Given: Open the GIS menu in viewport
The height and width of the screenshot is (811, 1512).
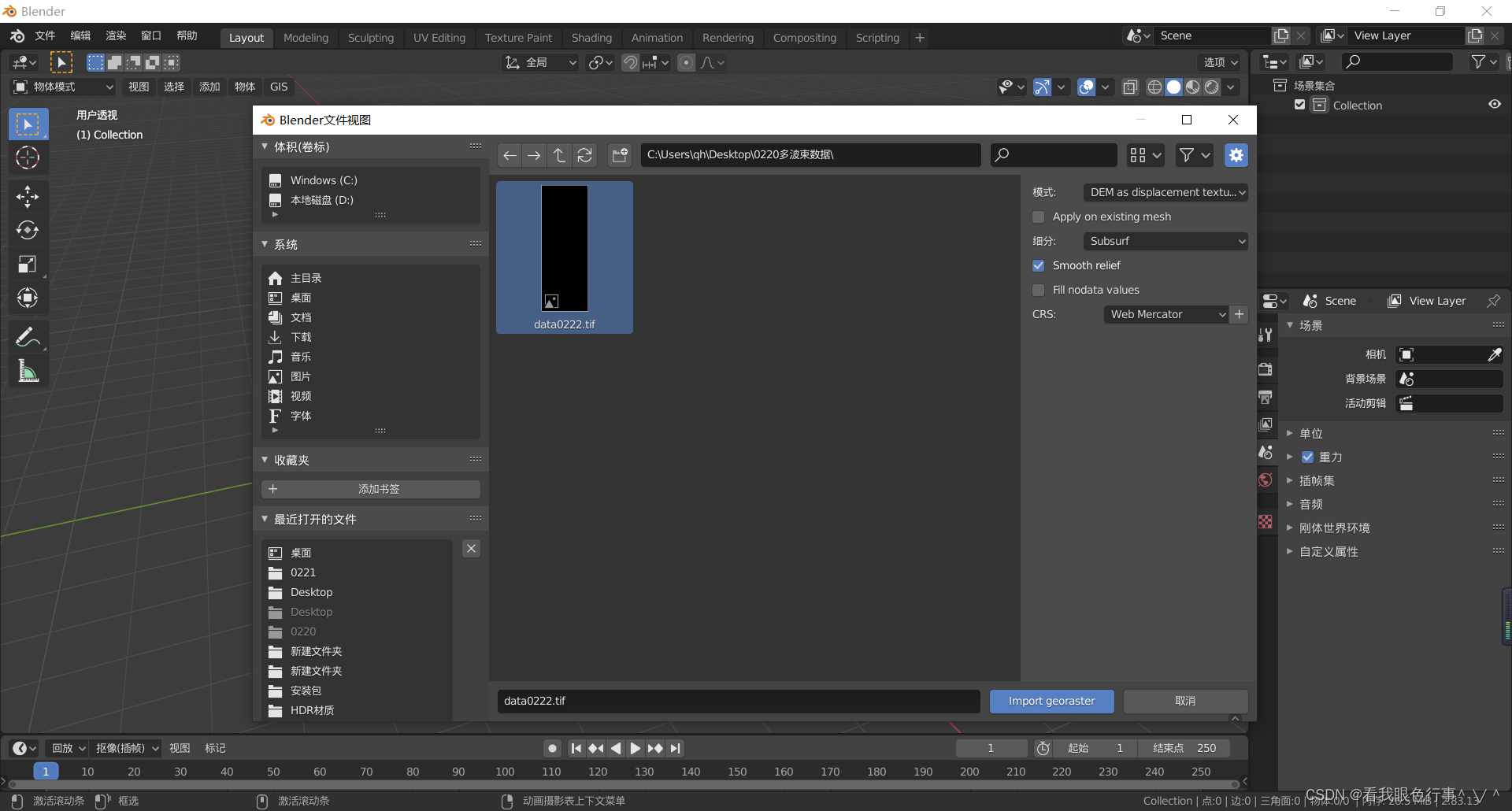Looking at the screenshot, I should (x=279, y=87).
